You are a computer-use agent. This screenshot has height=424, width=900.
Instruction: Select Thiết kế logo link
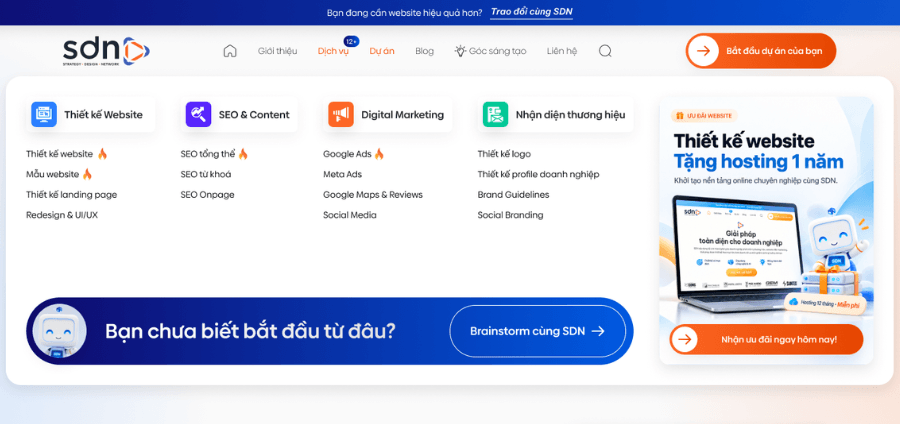[x=504, y=154]
